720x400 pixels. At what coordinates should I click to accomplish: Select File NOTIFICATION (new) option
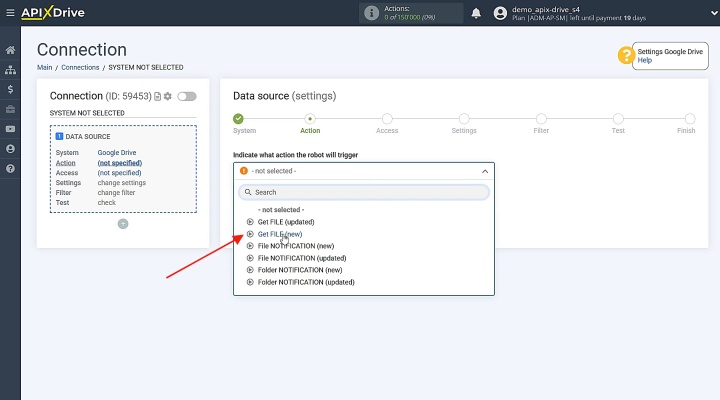[296, 246]
